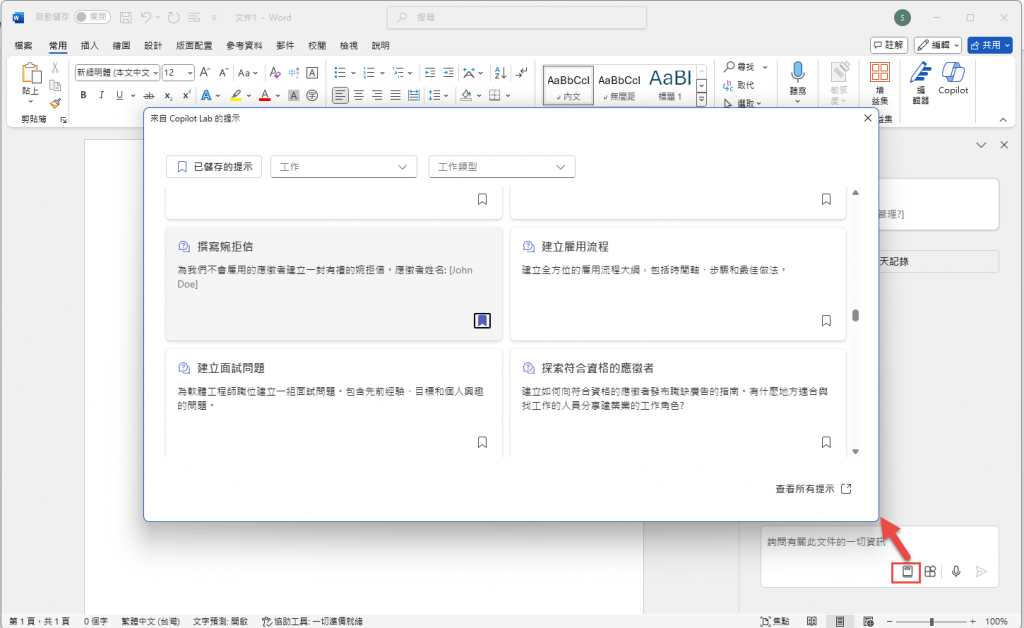This screenshot has height=628, width=1024.
Task: Click the subscript x₂ icon
Action: 168,95
